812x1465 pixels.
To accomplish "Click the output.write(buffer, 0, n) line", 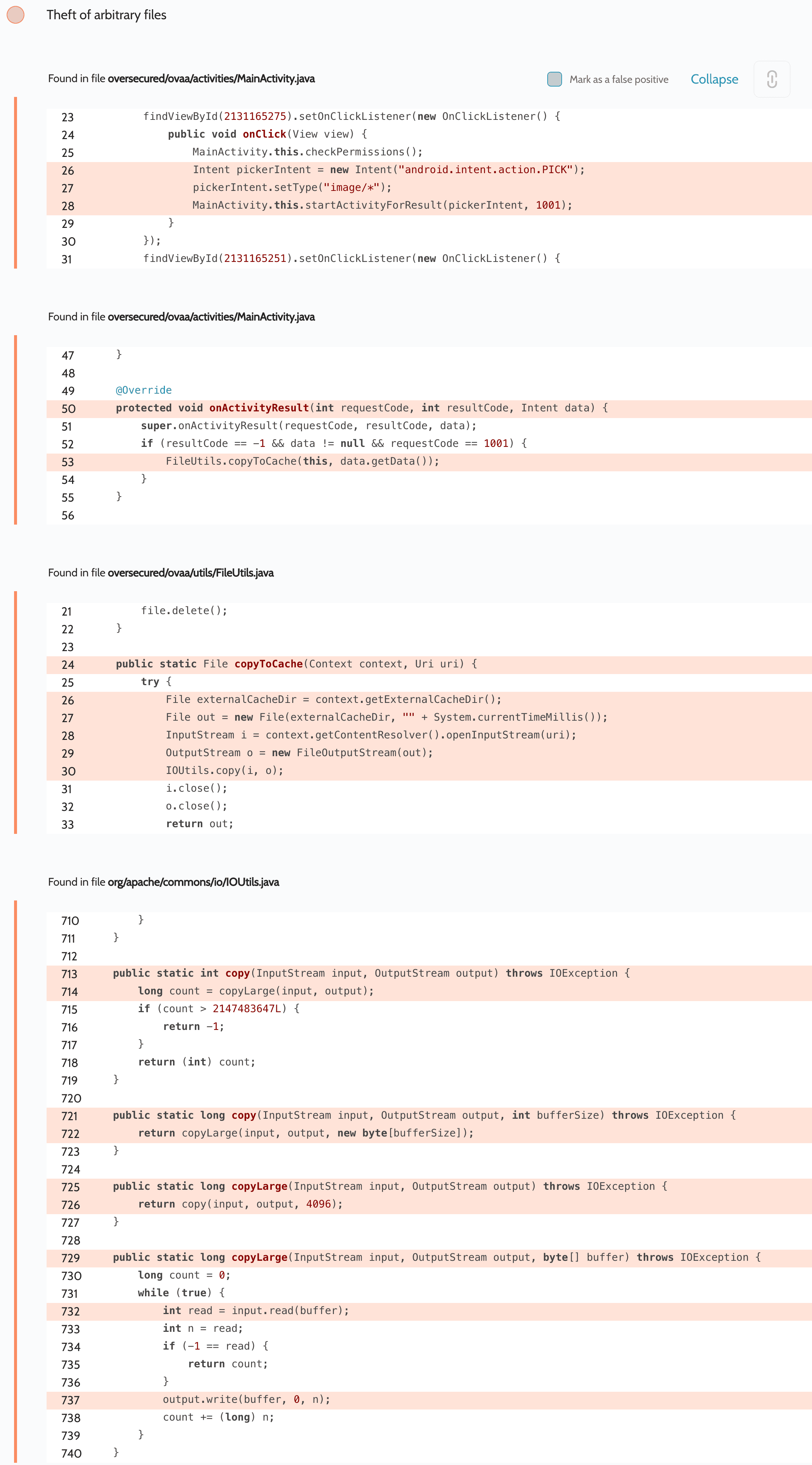I will 246,1400.
